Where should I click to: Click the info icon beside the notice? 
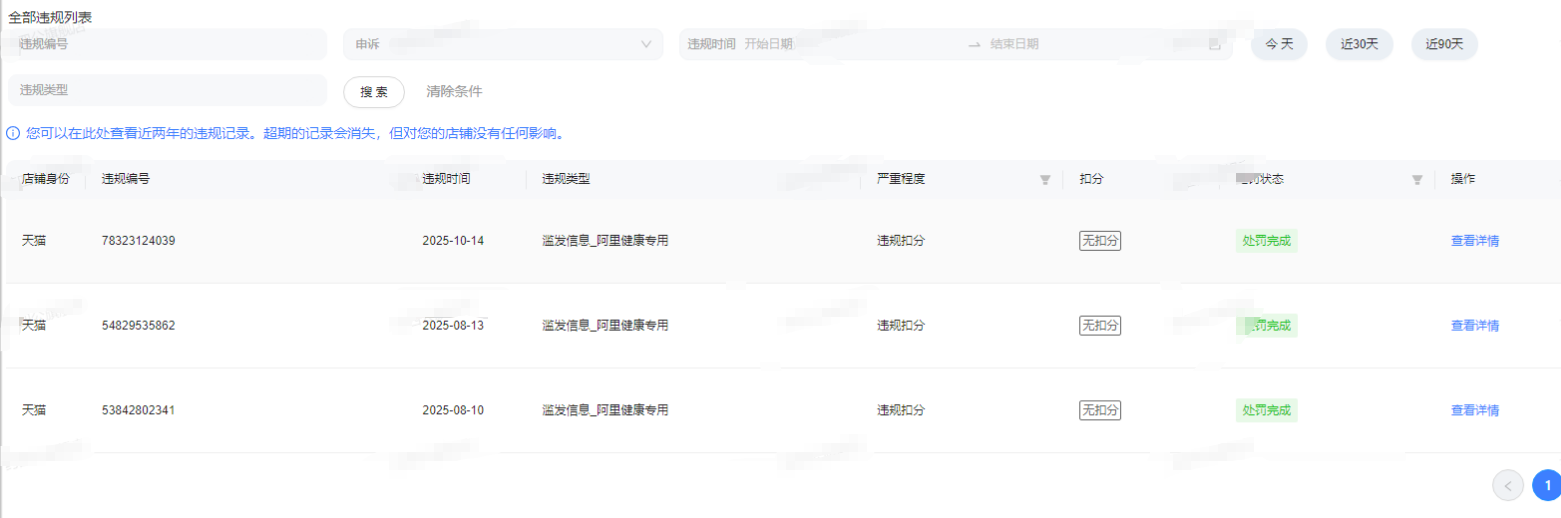click(x=13, y=133)
